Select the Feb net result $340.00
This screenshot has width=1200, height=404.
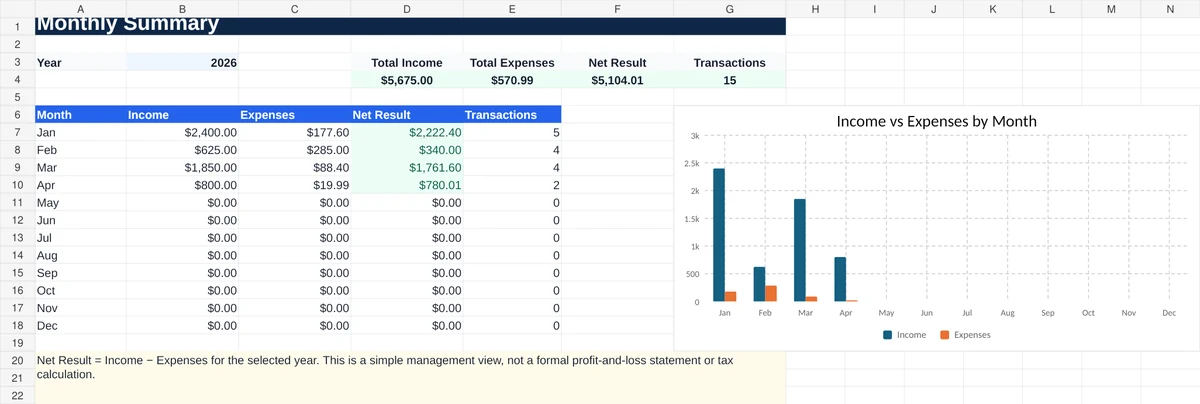pos(406,150)
